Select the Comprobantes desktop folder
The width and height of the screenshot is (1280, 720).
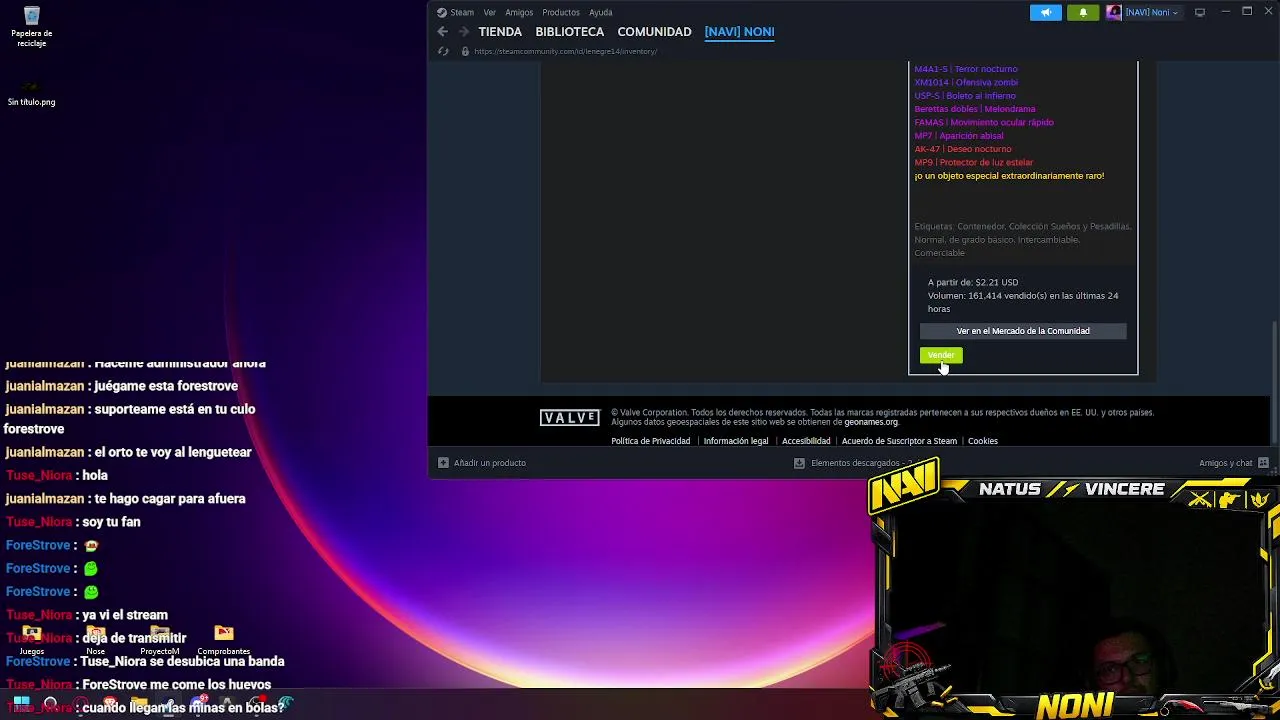tap(224, 639)
